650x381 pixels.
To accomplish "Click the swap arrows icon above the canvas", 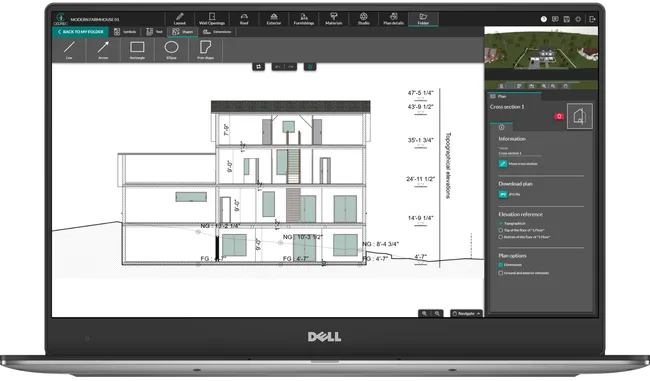I will point(259,67).
